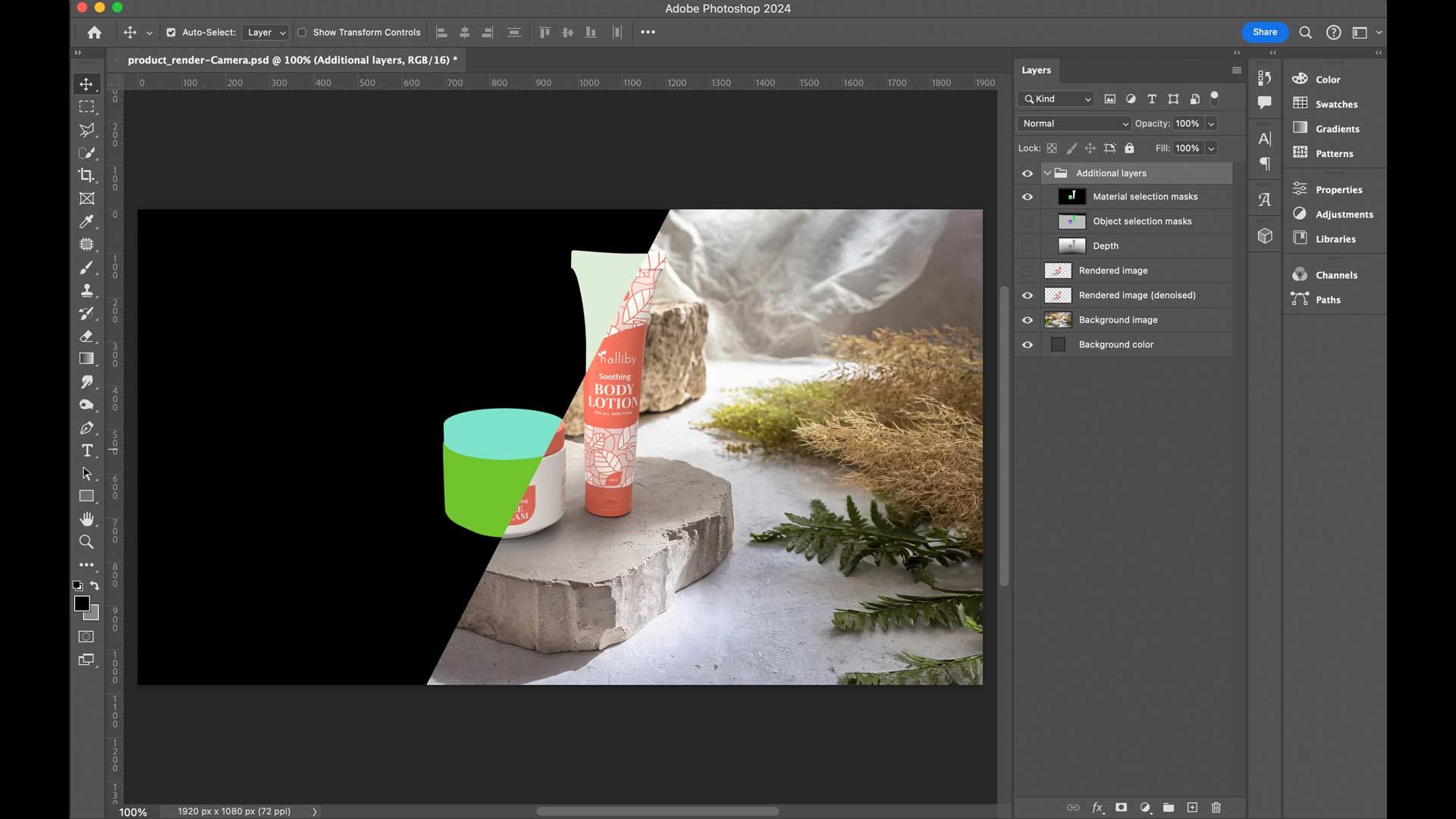Select the Crop tool
The image size is (1456, 819).
[86, 175]
